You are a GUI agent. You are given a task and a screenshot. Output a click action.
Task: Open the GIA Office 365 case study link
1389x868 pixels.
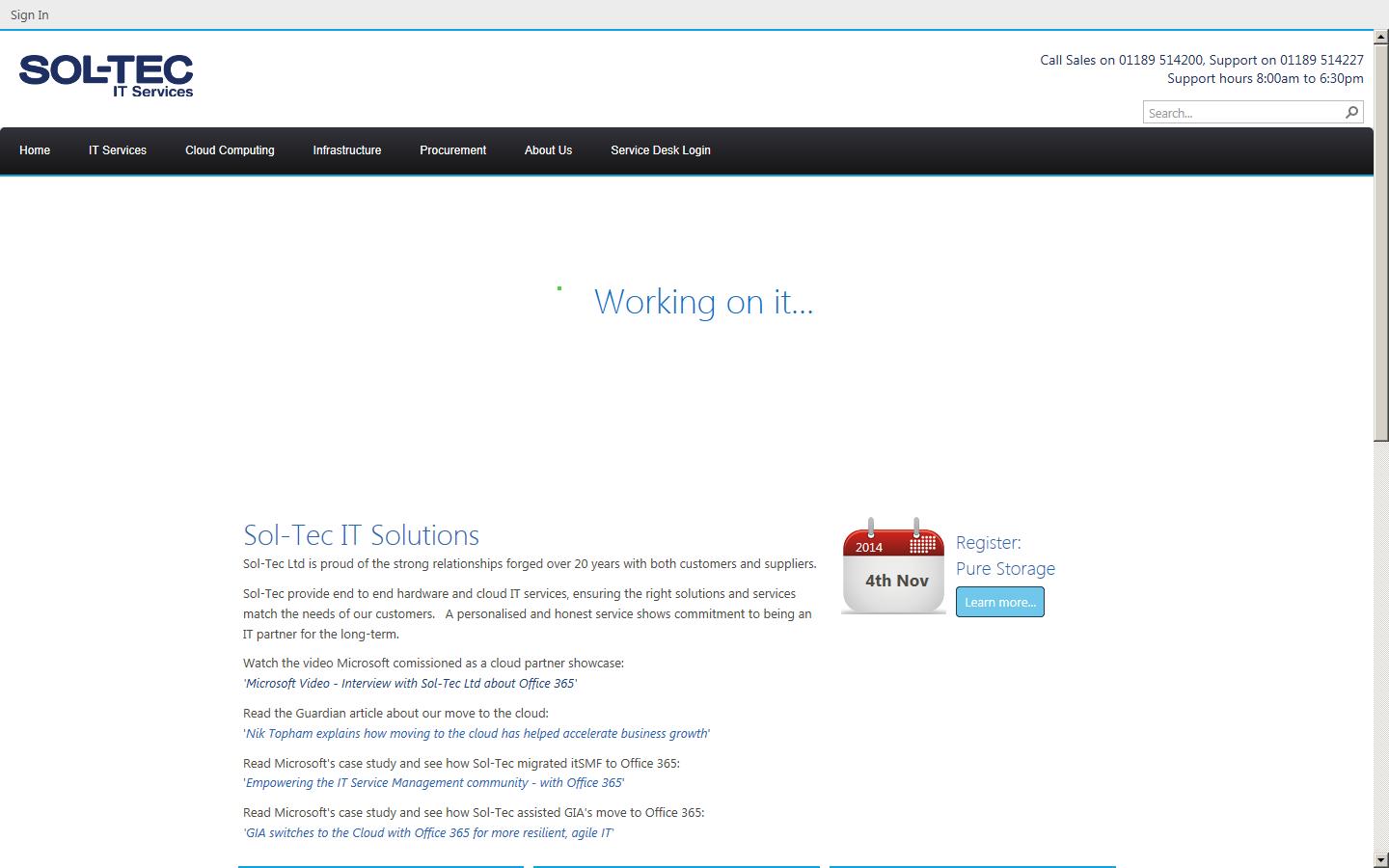click(428, 832)
